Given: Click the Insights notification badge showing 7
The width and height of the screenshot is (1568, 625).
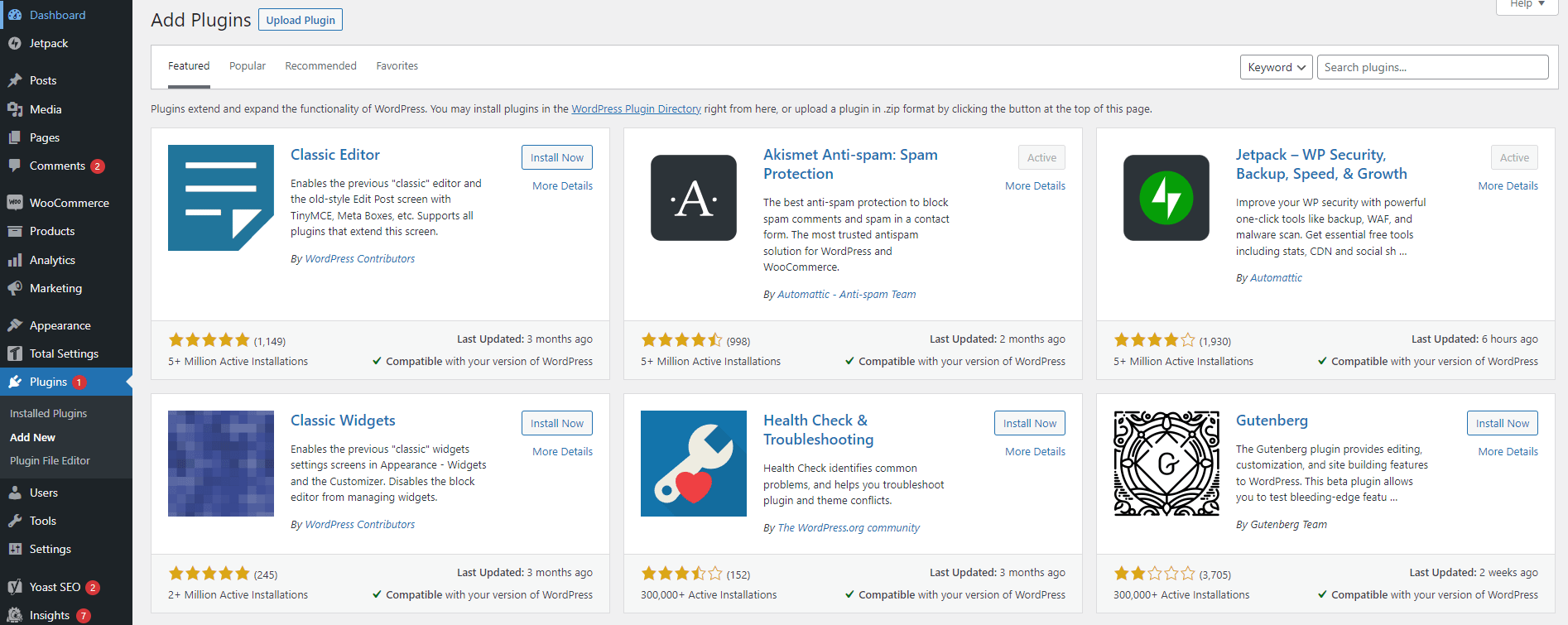Looking at the screenshot, I should (83, 616).
